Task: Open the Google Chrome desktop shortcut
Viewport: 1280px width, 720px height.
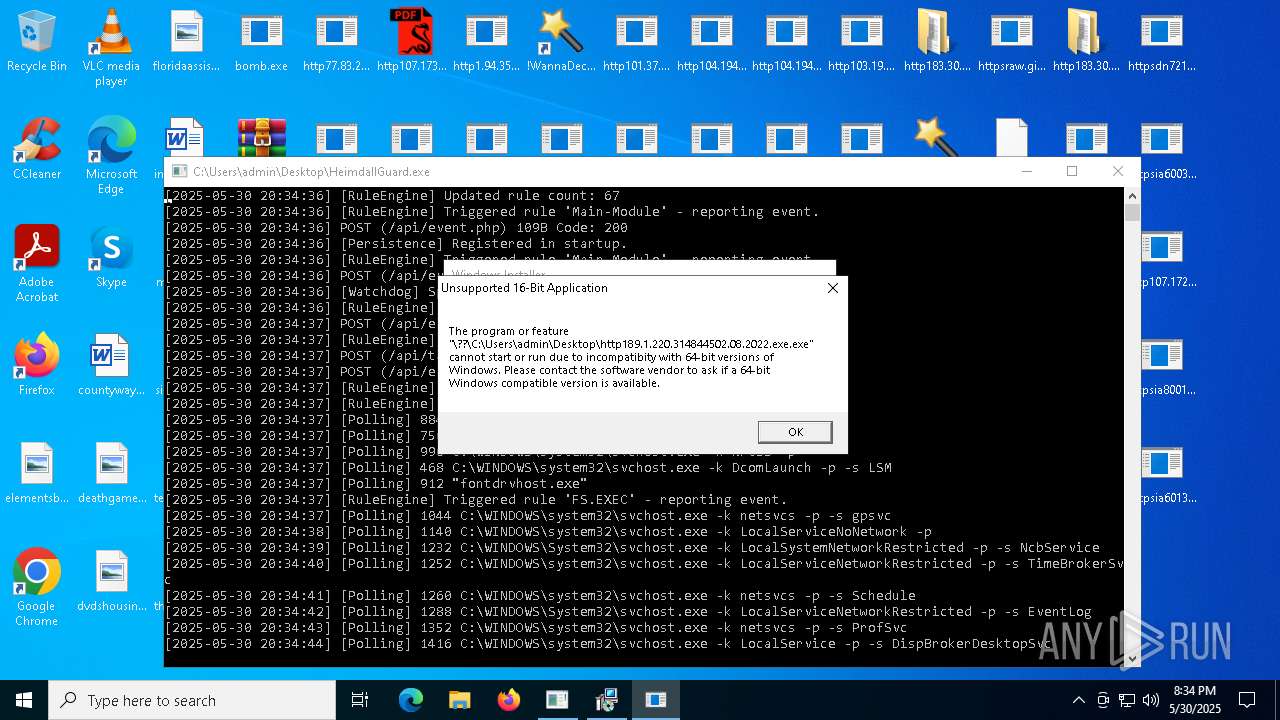Action: tap(37, 588)
